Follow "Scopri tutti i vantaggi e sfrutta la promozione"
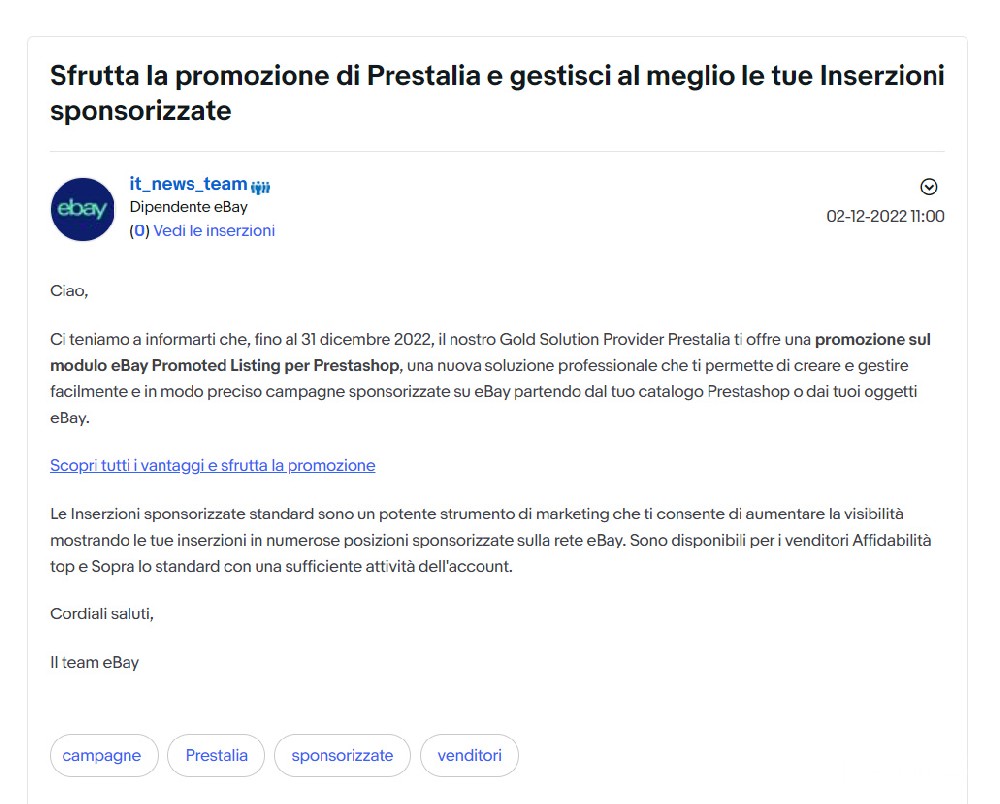This screenshot has width=1000, height=804. [213, 465]
